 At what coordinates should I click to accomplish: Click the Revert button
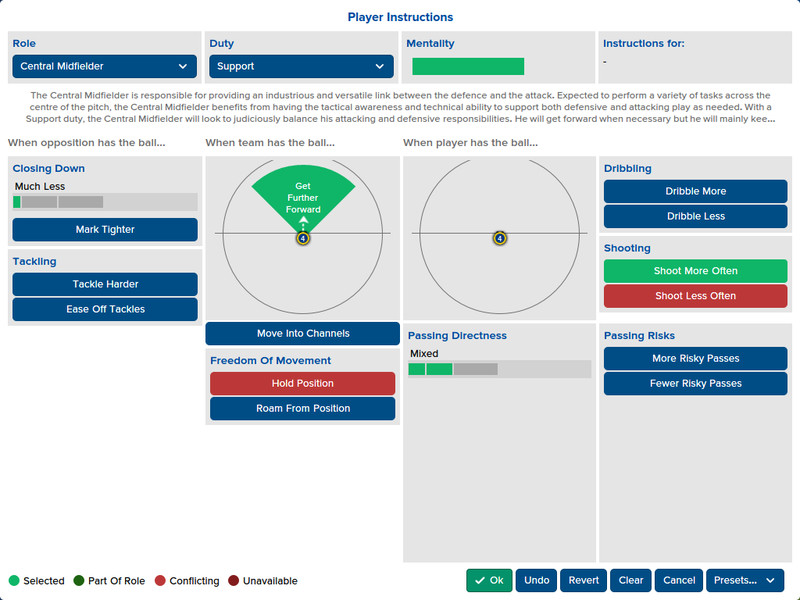[584, 581]
